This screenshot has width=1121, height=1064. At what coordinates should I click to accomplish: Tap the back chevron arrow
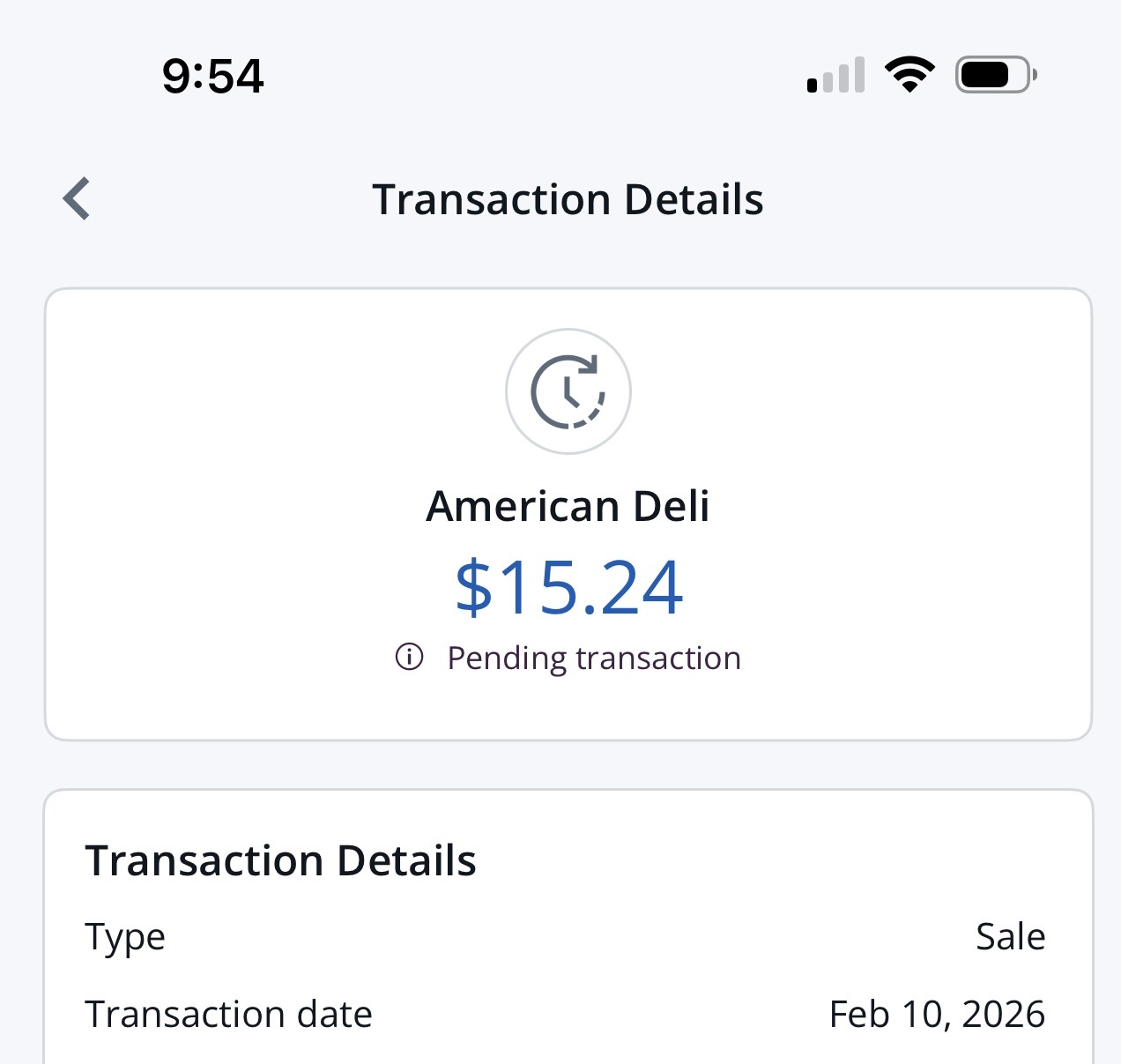click(78, 198)
